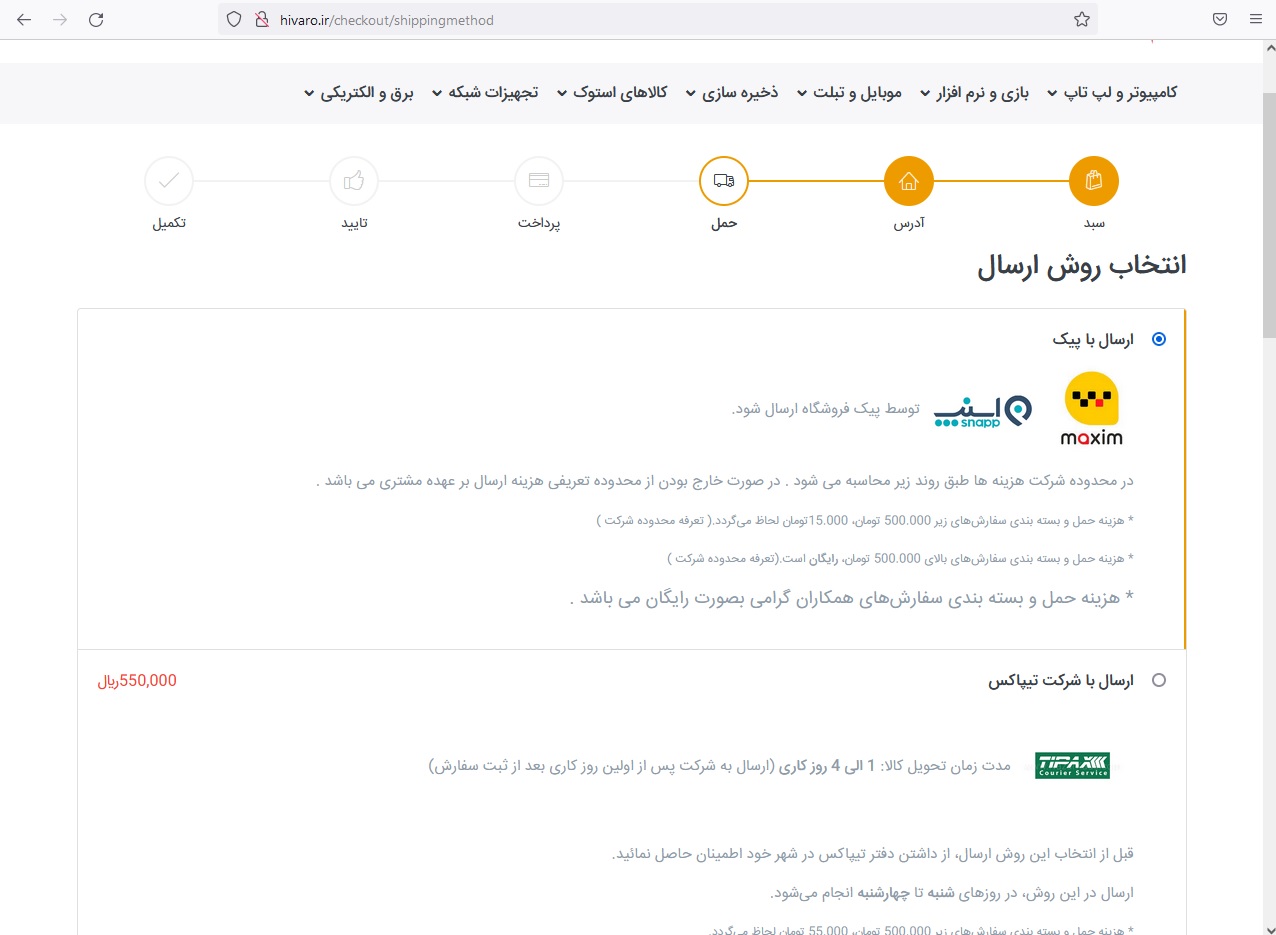1276x935 pixels.
Task: Click the address step home icon (آدرس)
Action: tap(908, 181)
